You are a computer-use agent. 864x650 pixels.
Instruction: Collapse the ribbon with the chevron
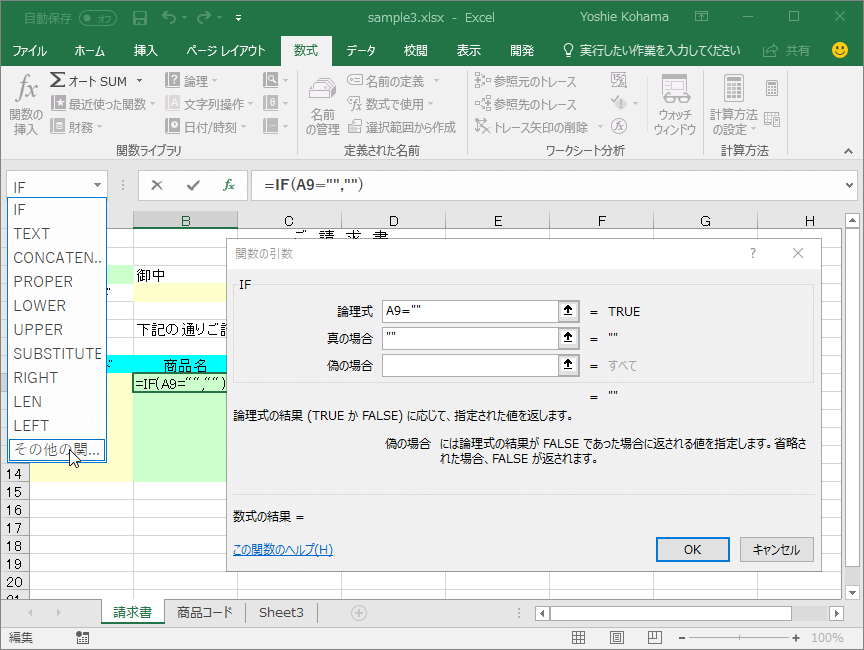(849, 151)
